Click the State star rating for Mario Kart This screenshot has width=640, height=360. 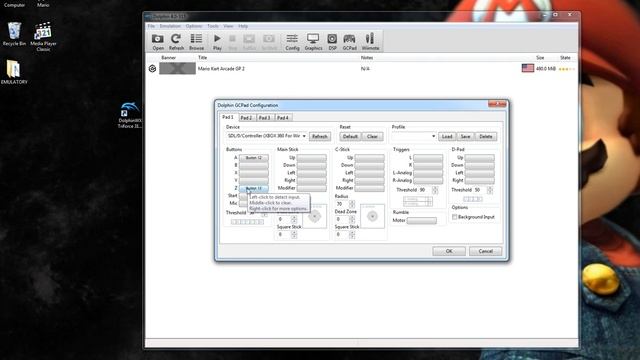[x=567, y=69]
